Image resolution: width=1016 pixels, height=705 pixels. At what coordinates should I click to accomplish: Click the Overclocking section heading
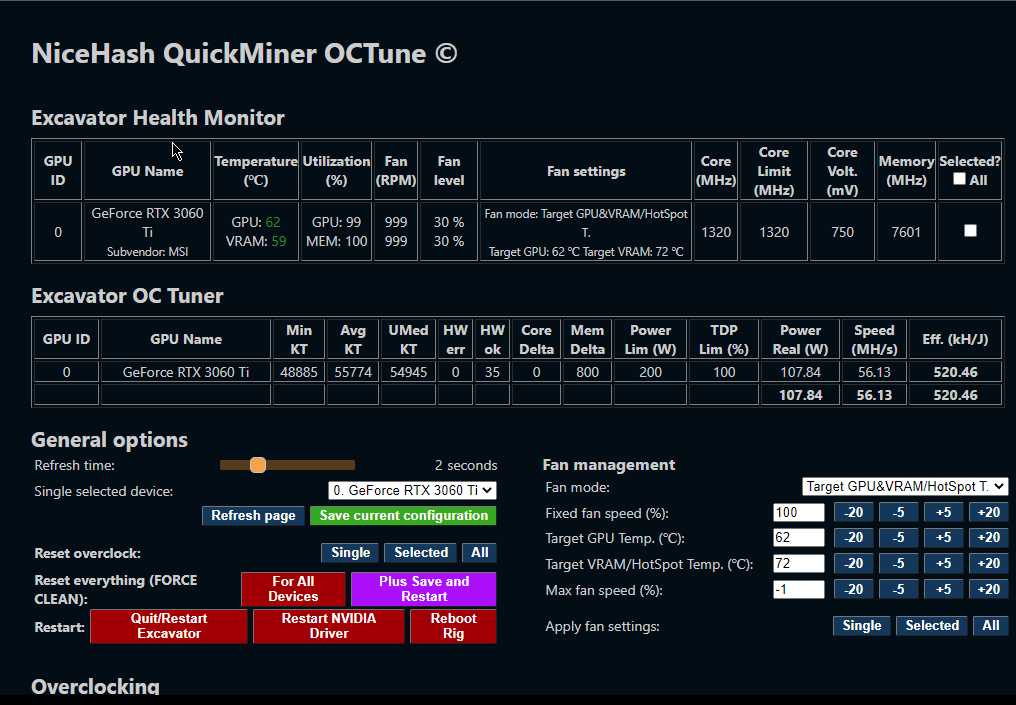(95, 687)
